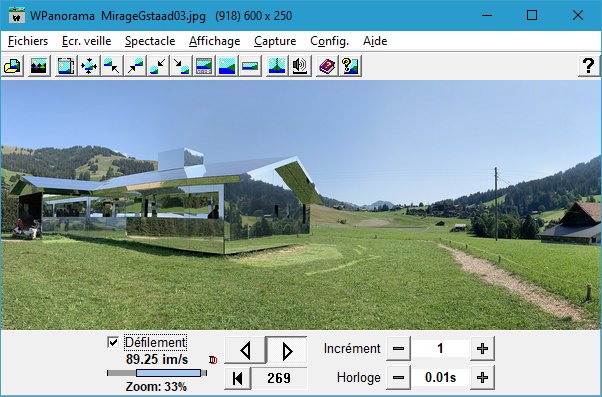602x397 pixels.
Task: Open the Fichiers menu
Action: [28, 41]
